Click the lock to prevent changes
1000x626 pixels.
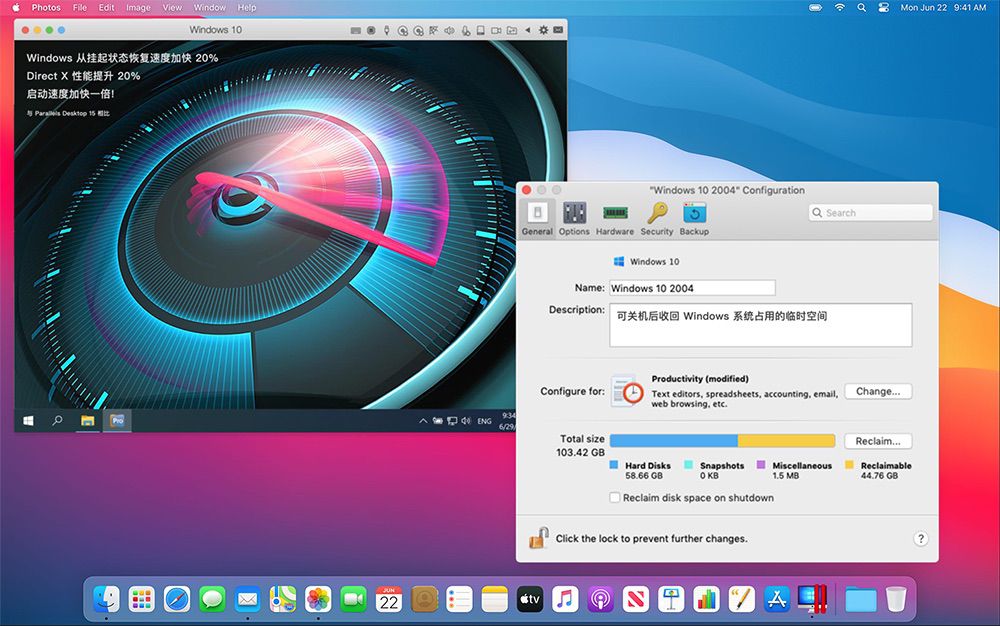539,538
